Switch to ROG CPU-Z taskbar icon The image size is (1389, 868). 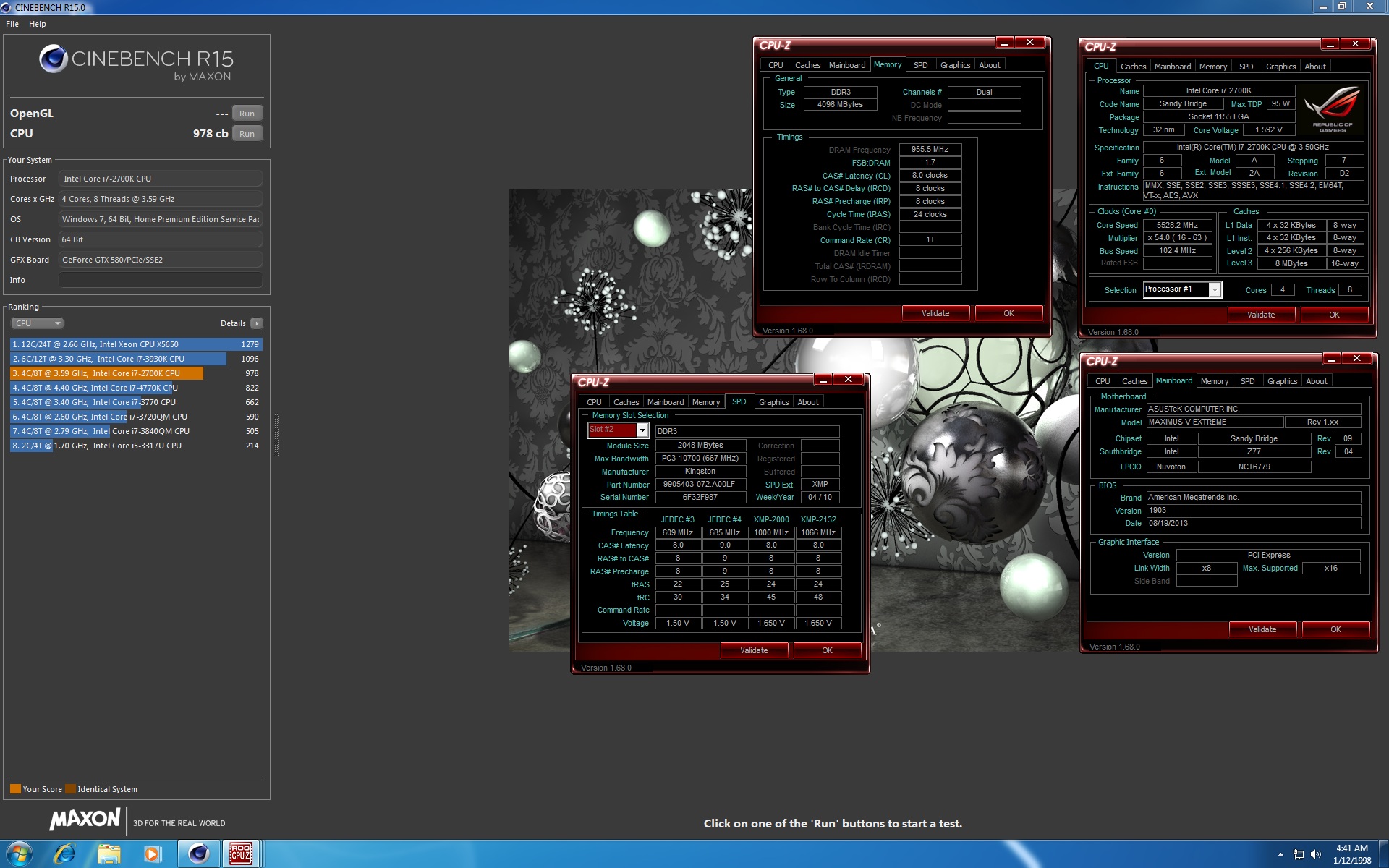pos(241,854)
